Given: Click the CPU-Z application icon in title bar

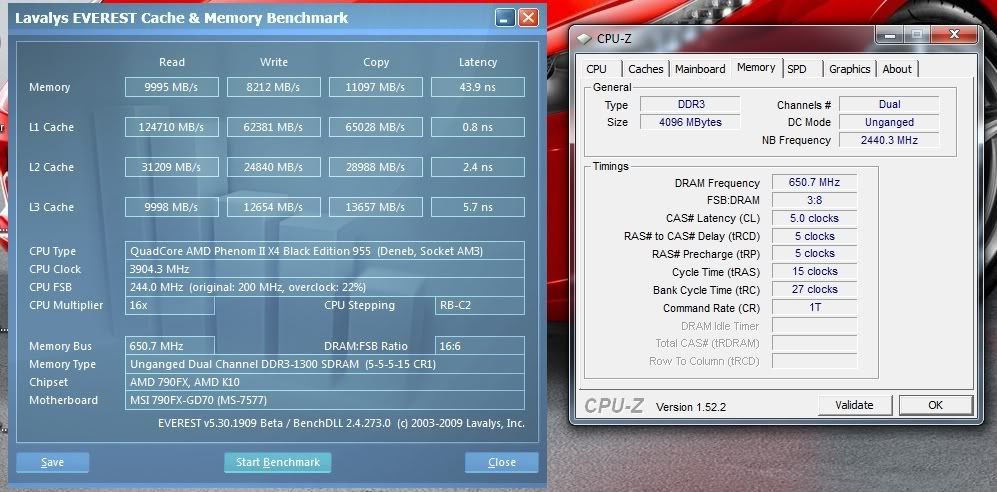Looking at the screenshot, I should point(583,38).
